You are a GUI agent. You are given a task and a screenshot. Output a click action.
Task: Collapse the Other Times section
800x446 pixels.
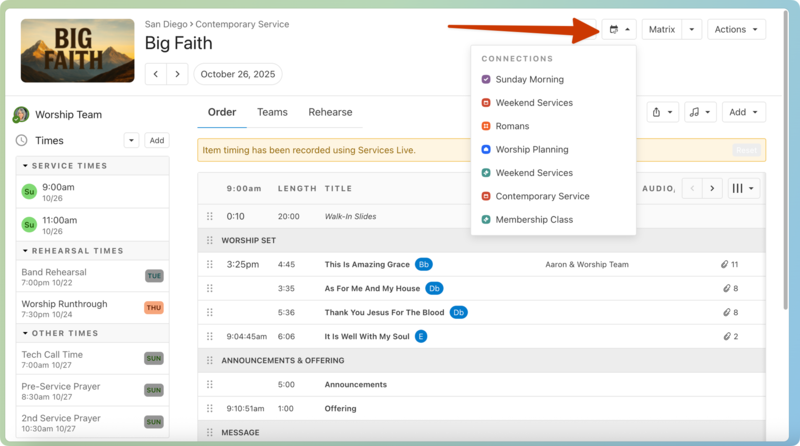click(26, 333)
